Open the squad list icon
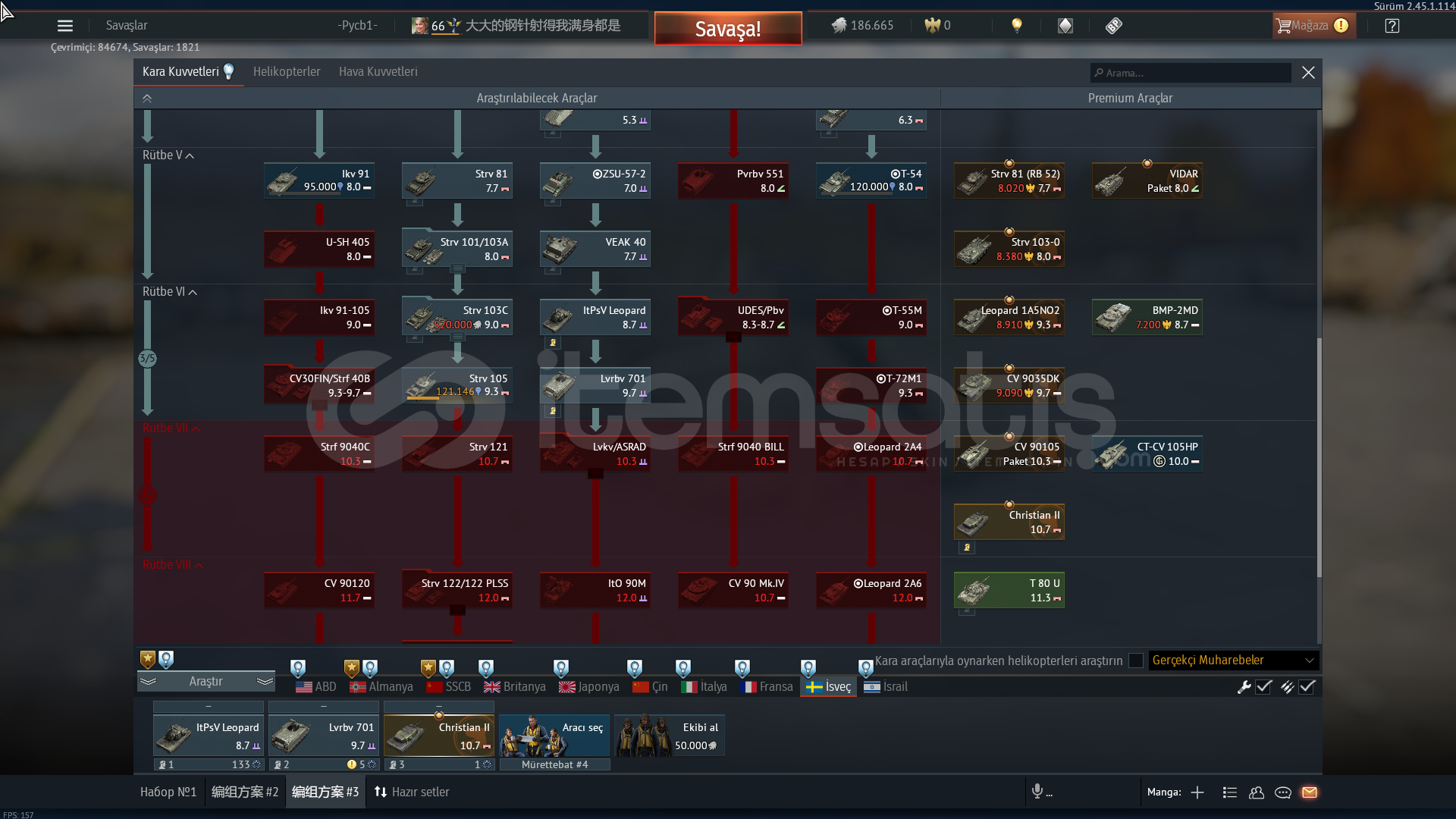The image size is (1456, 819). 1230,792
